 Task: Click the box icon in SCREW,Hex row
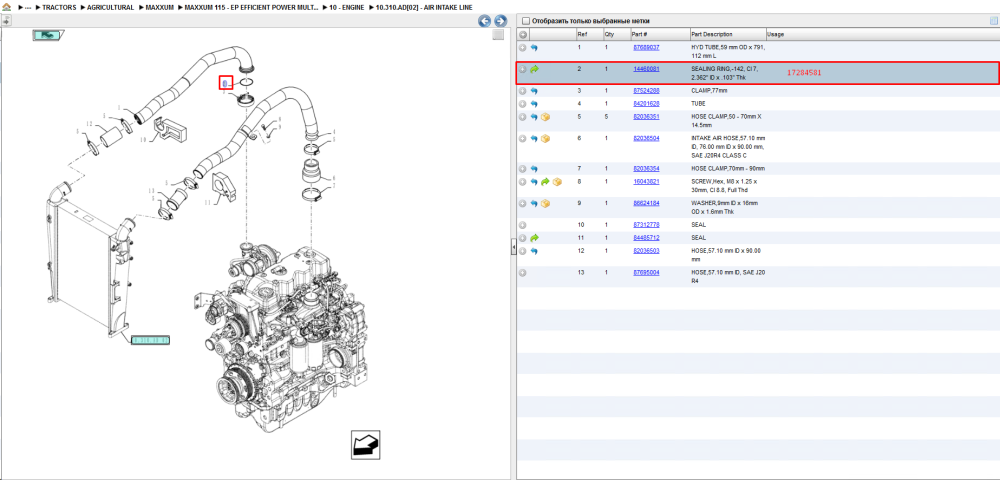(557, 182)
